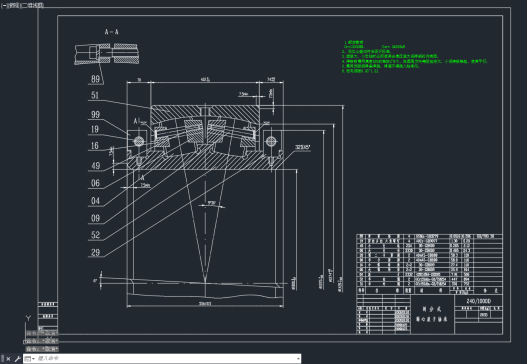This screenshot has width=527, height=364.
Task: Select part number 04 callout
Action: 95,201
